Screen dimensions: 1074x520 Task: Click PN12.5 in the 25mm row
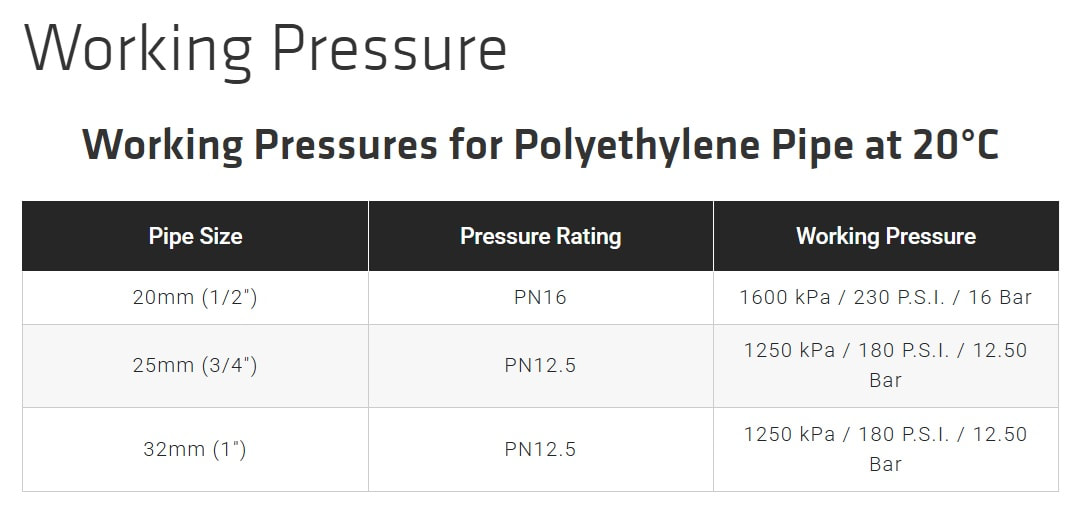540,366
